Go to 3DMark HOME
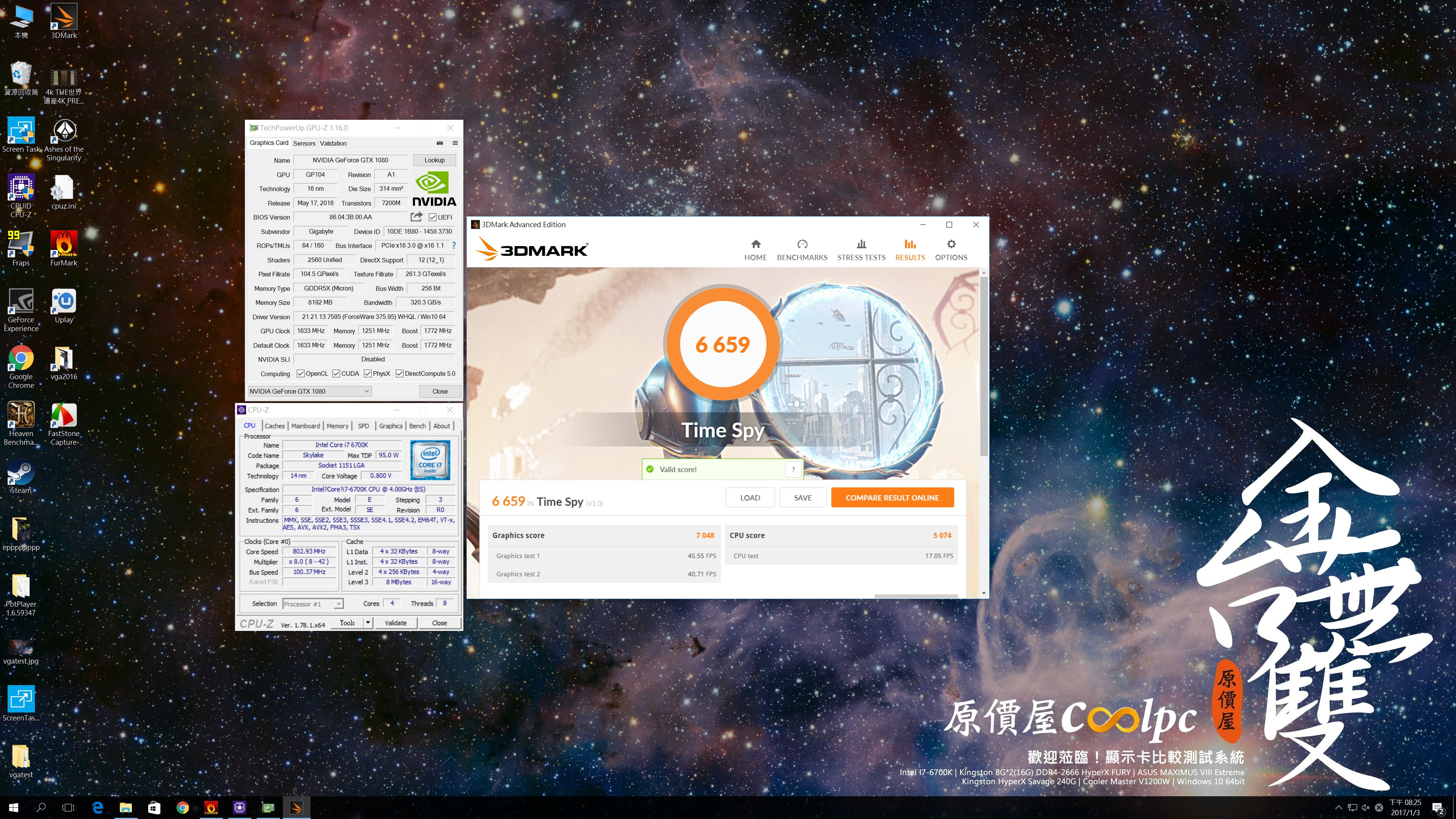 click(x=755, y=250)
